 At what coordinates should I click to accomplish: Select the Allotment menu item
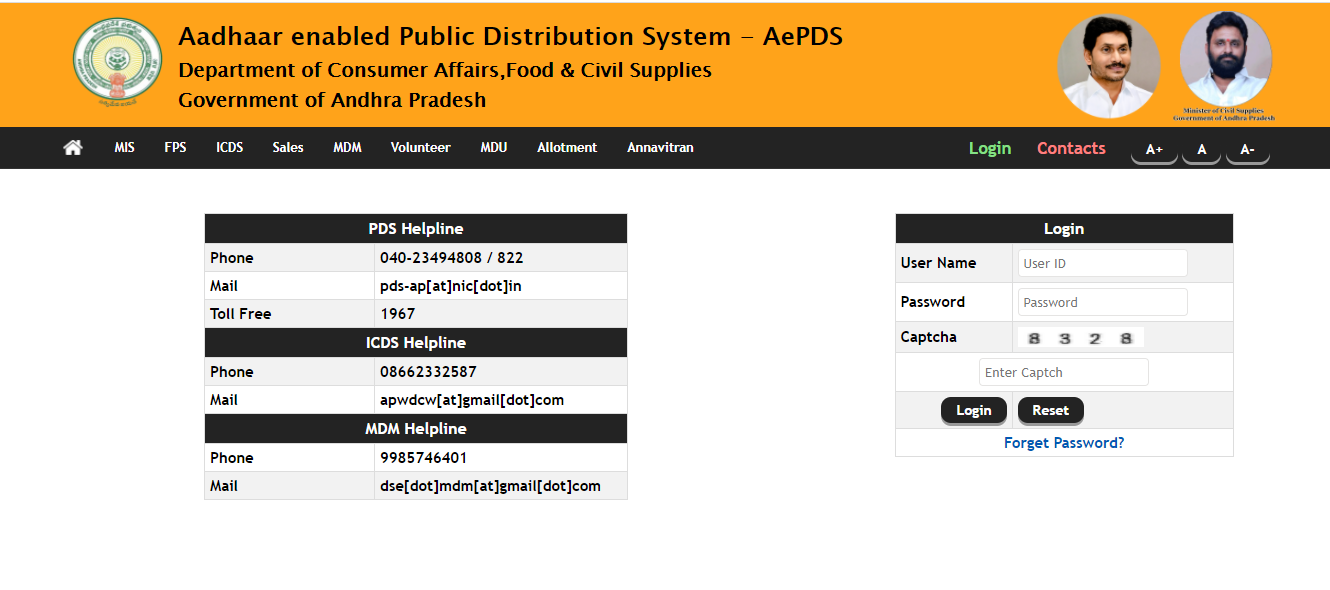point(567,148)
